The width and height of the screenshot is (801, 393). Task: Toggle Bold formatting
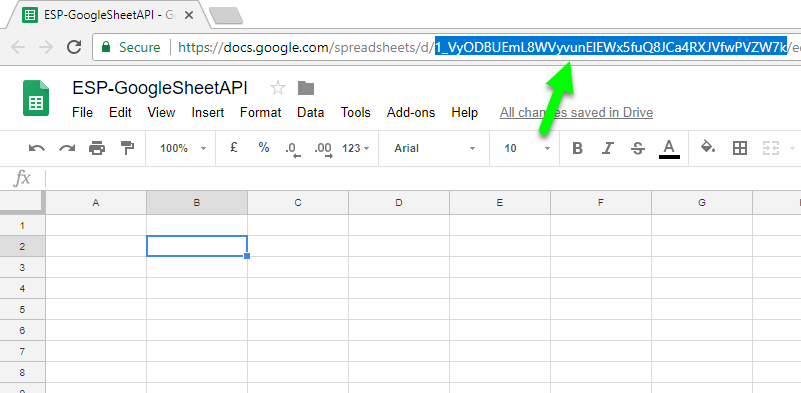(x=577, y=149)
